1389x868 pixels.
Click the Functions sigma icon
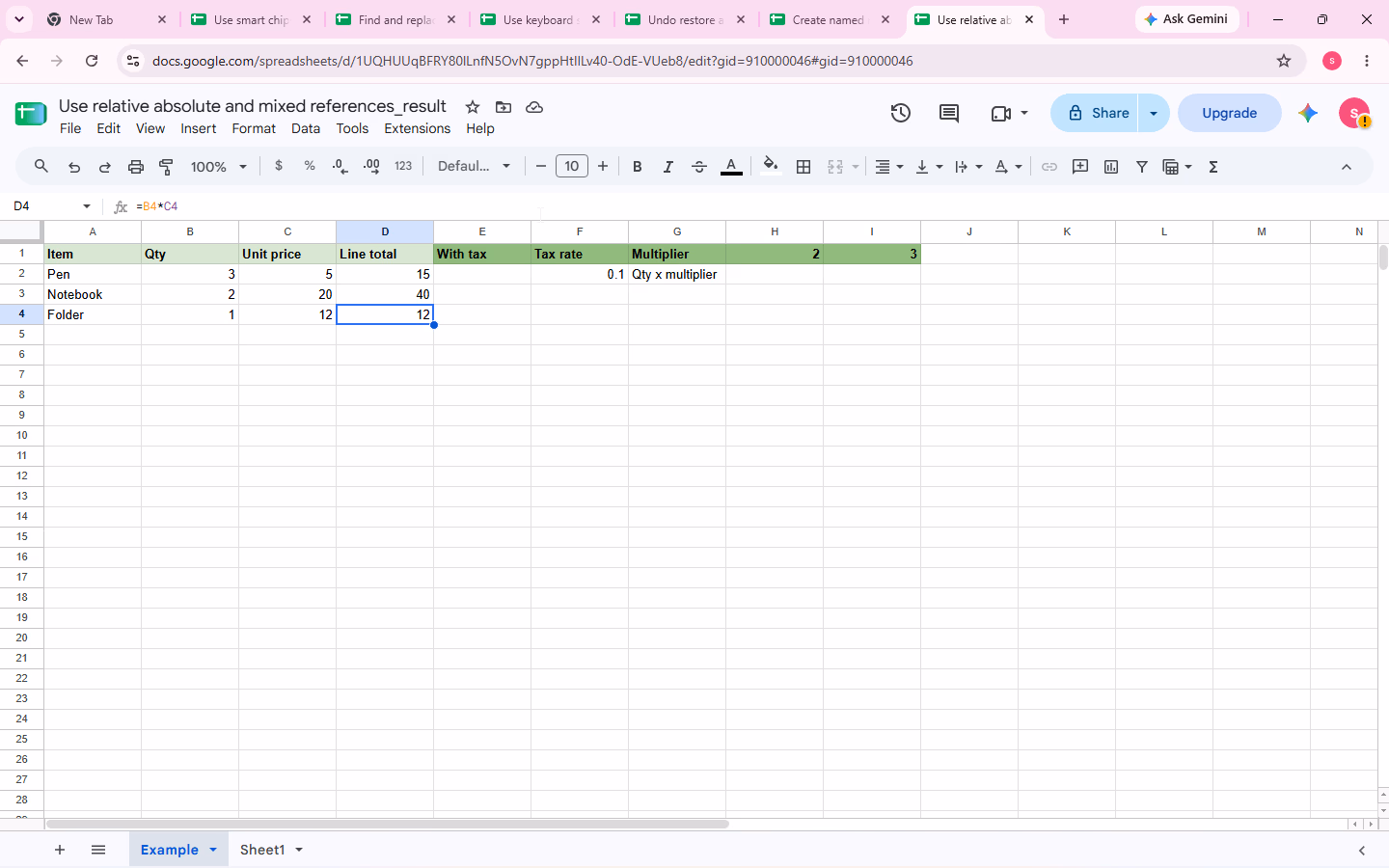[1213, 167]
